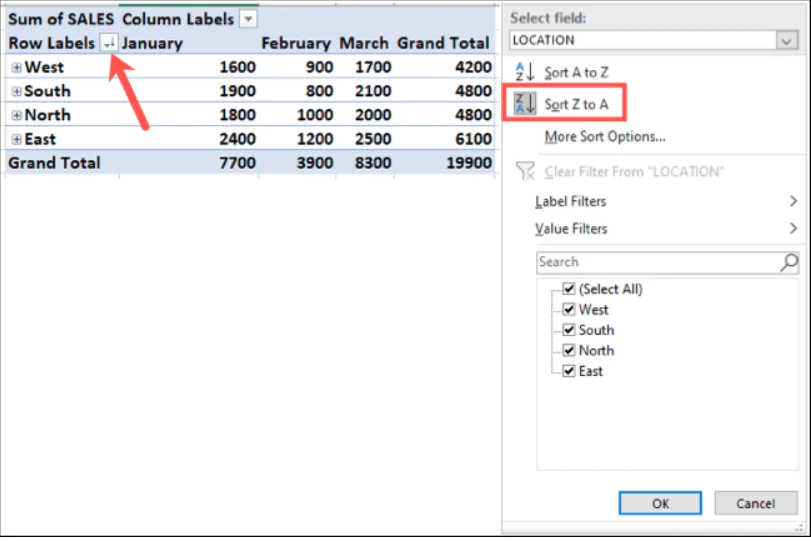This screenshot has height=541, width=811.
Task: Toggle the (Select All) checkbox
Action: [x=569, y=289]
